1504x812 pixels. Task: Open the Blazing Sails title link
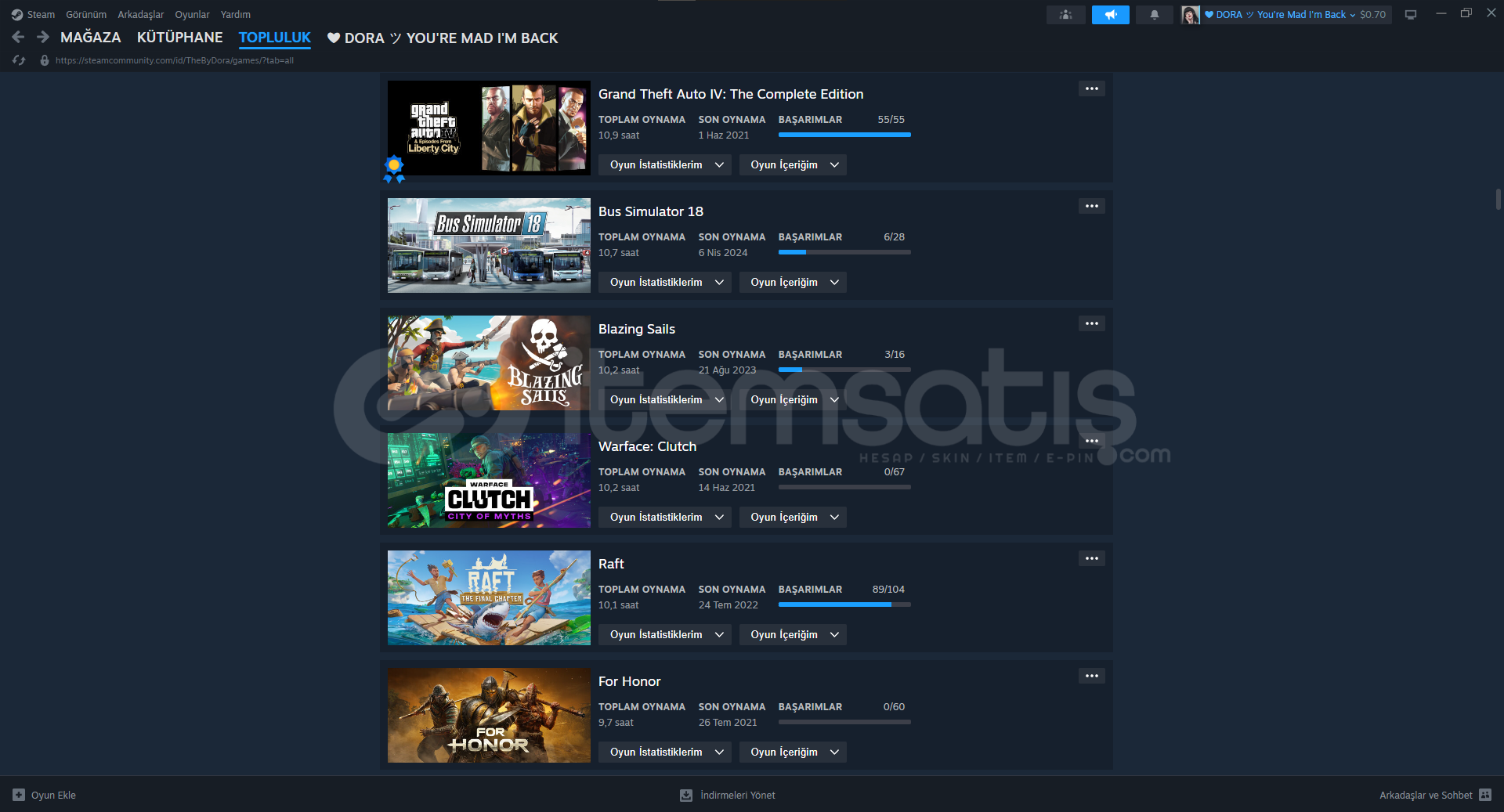637,329
